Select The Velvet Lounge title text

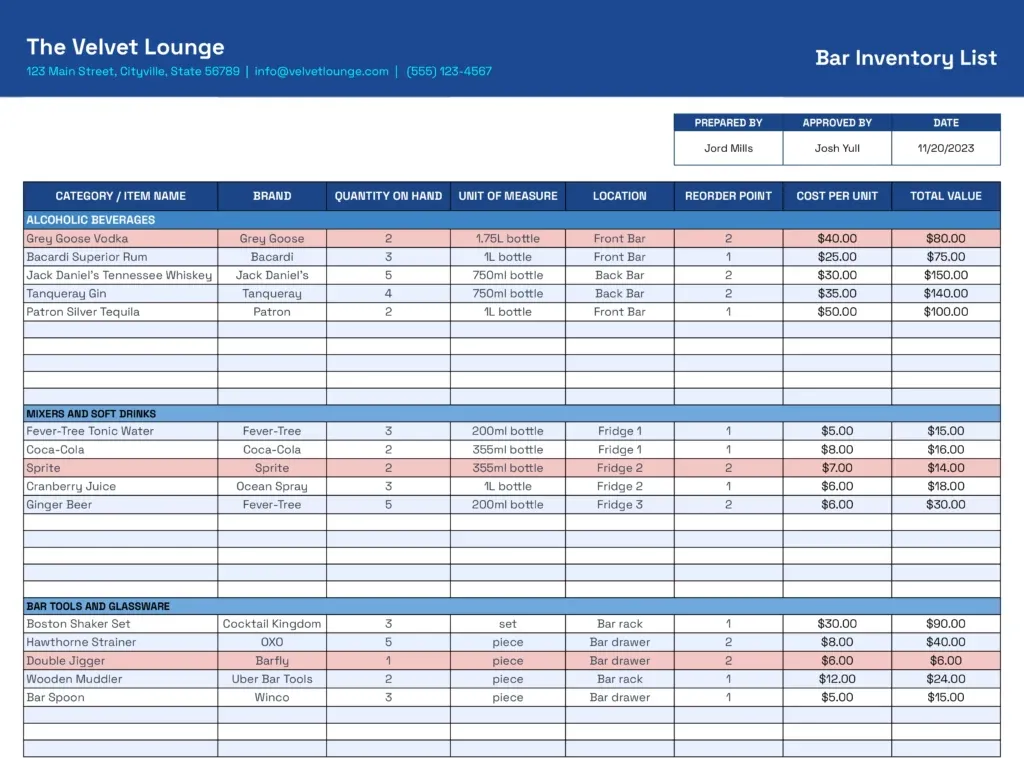tap(125, 47)
